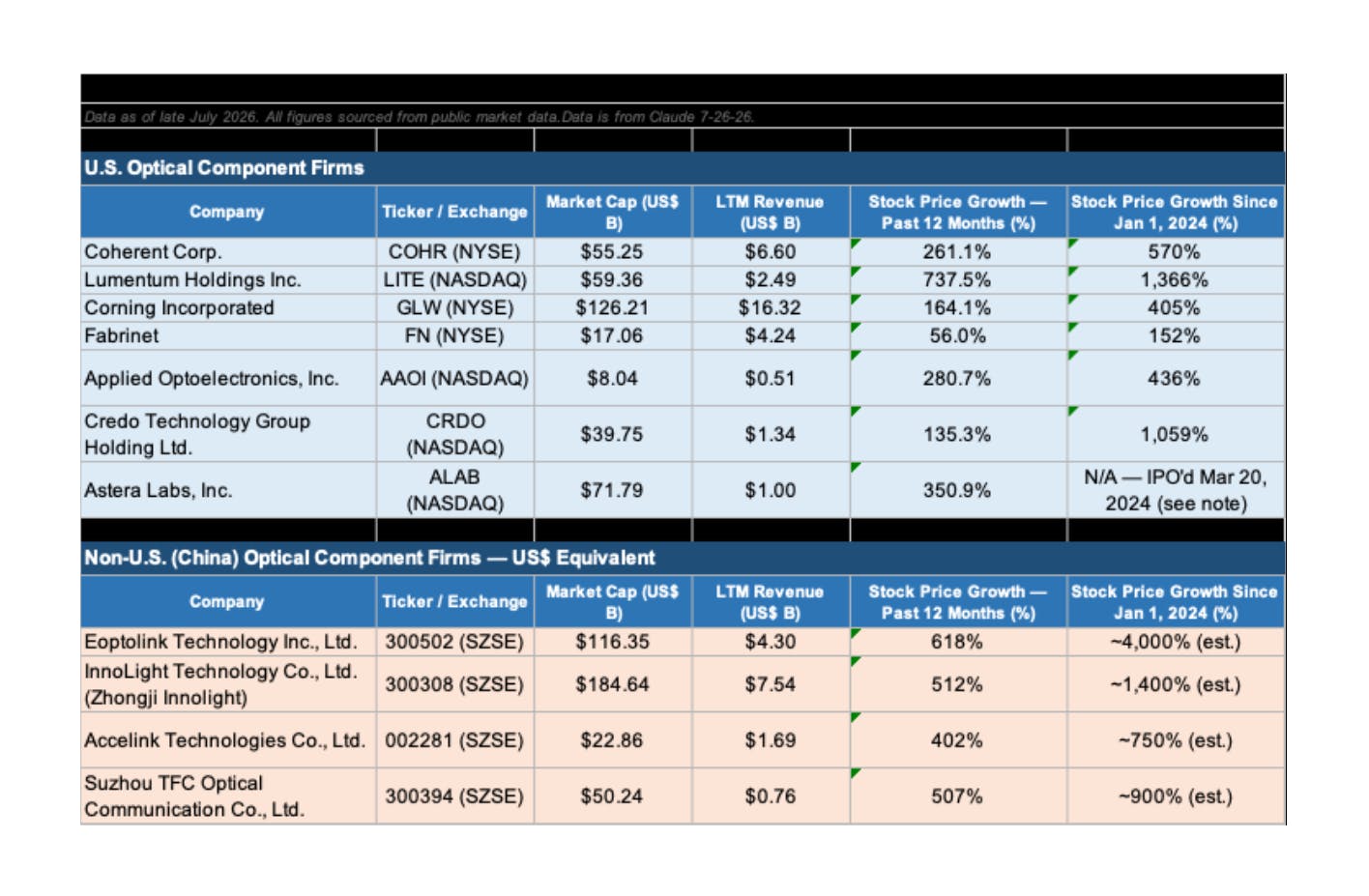
Task: Select the '$22.86' market cap cell
Action: click(x=612, y=741)
